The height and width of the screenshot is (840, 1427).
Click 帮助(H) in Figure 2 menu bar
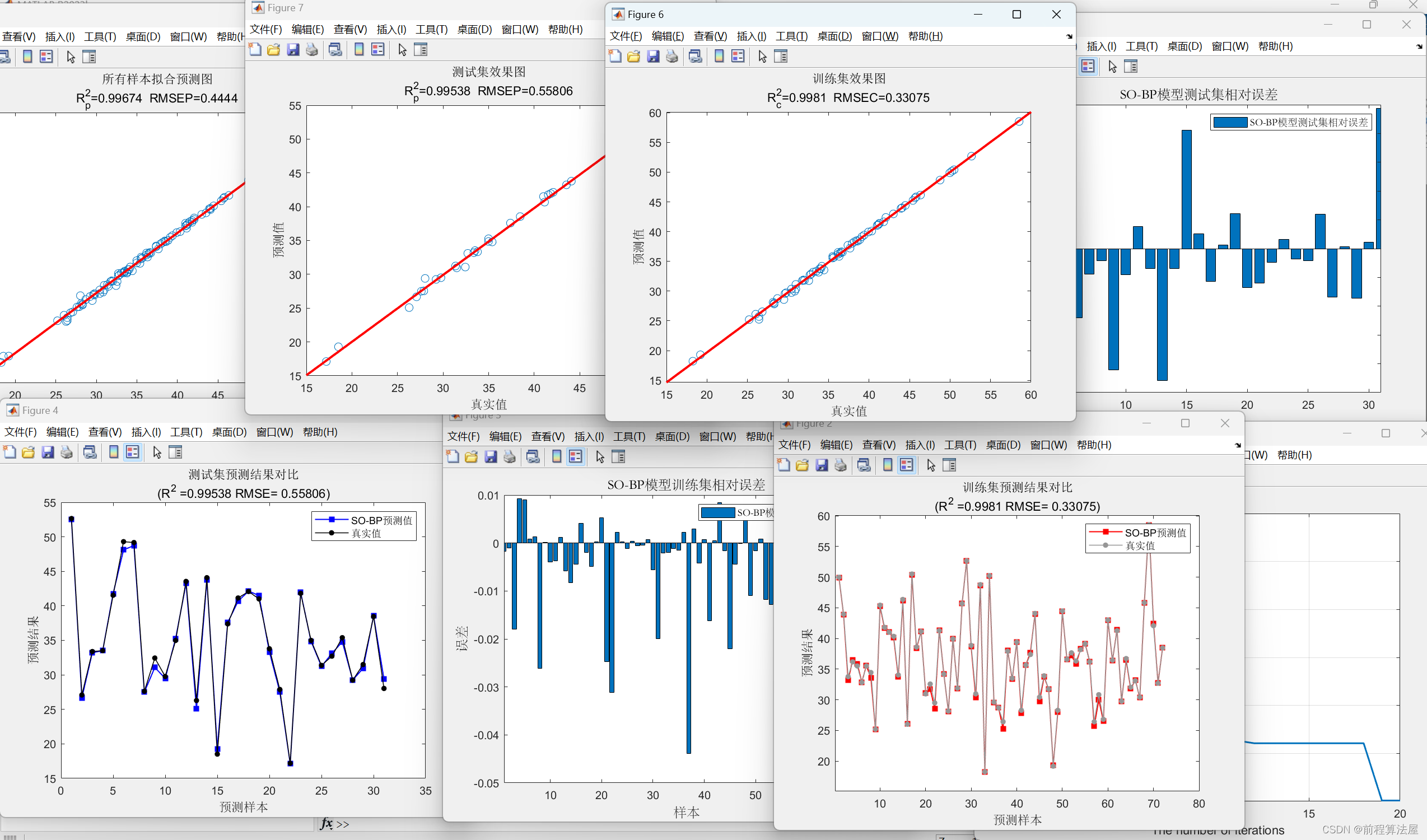pos(1093,445)
